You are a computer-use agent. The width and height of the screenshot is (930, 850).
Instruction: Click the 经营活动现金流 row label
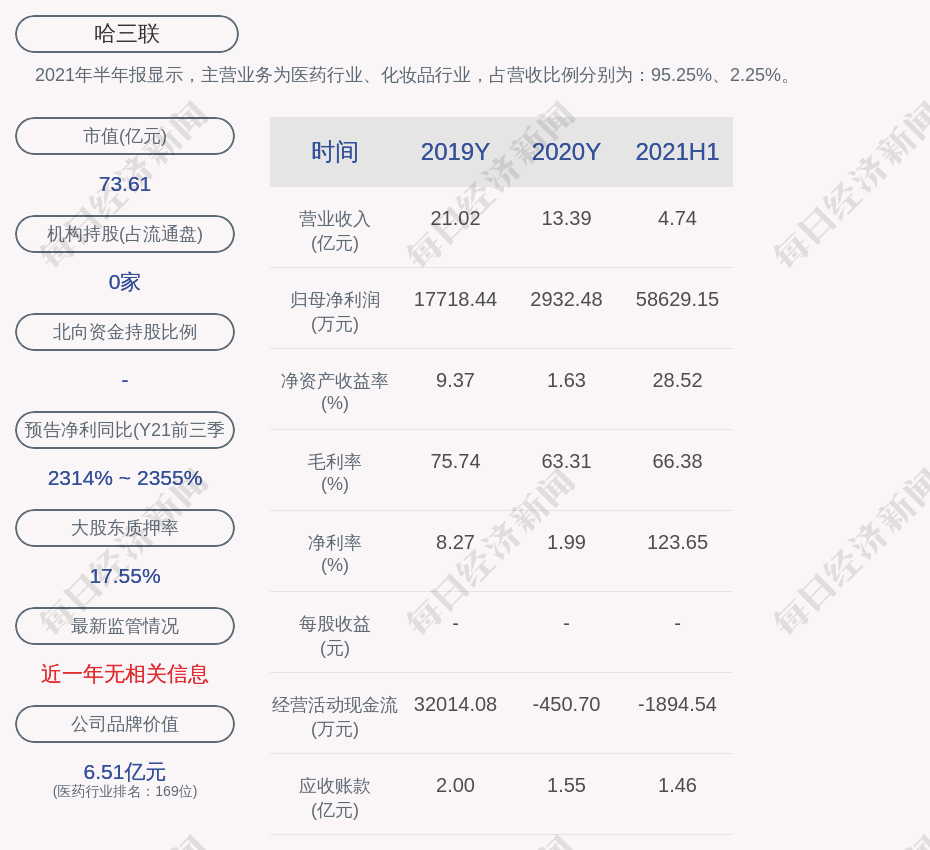point(335,716)
